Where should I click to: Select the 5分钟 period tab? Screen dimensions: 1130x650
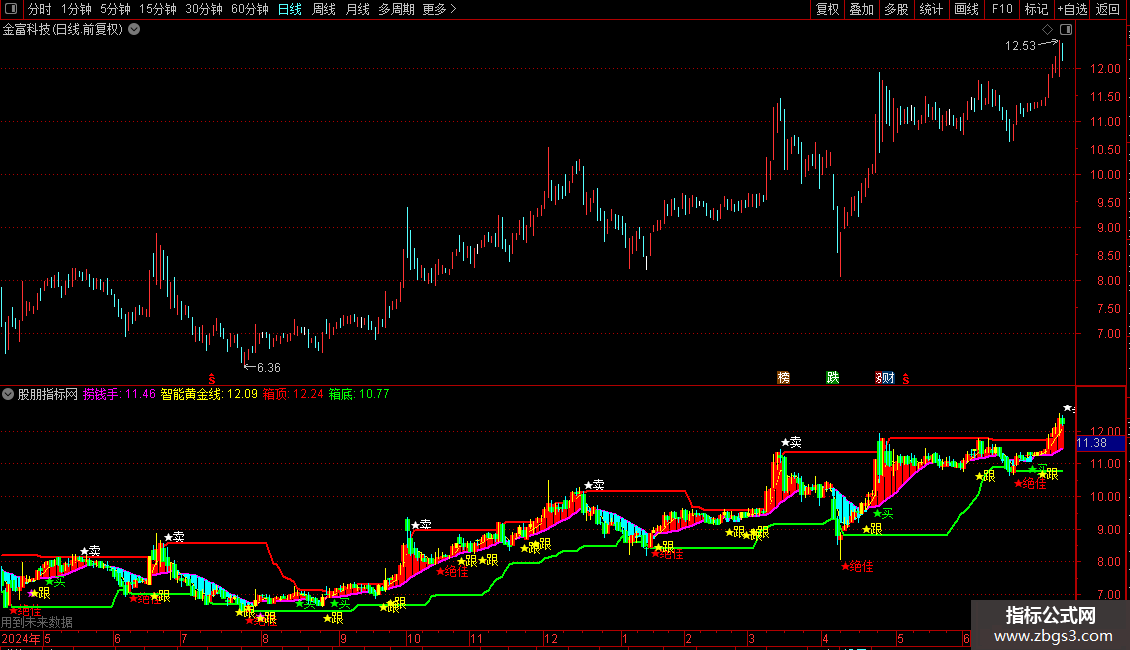(115, 9)
